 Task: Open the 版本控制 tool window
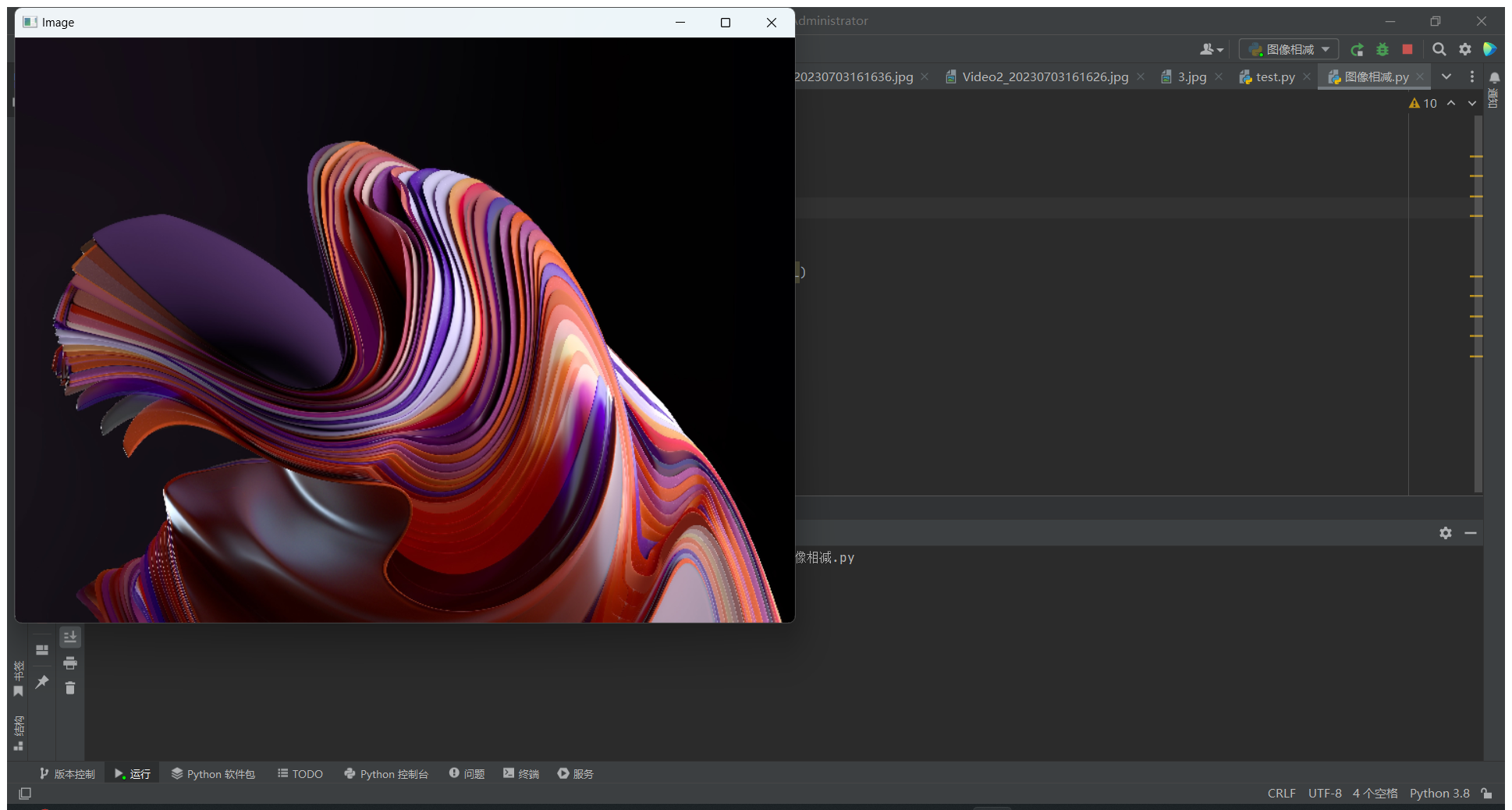tap(67, 774)
